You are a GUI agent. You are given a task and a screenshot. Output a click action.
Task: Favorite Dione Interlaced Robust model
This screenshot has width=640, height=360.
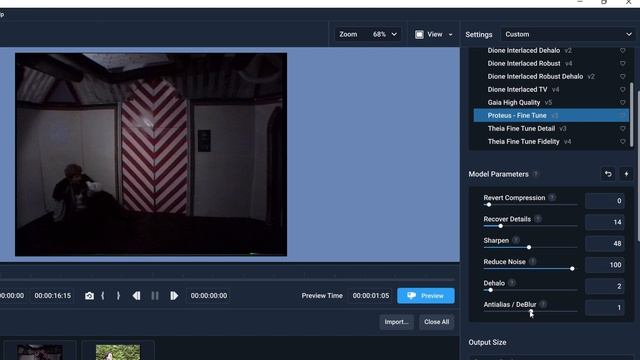pyautogui.click(x=622, y=64)
